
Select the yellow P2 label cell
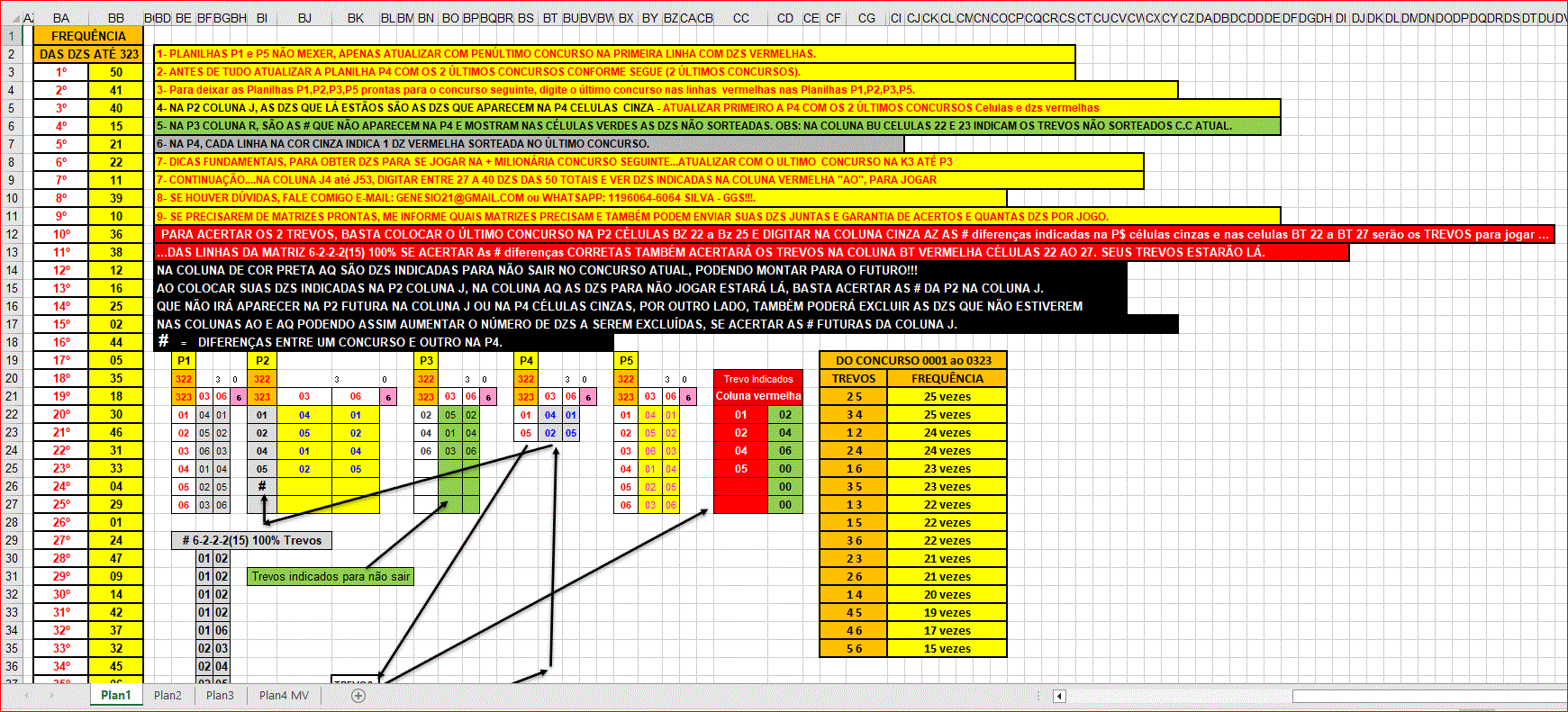pyautogui.click(x=262, y=360)
